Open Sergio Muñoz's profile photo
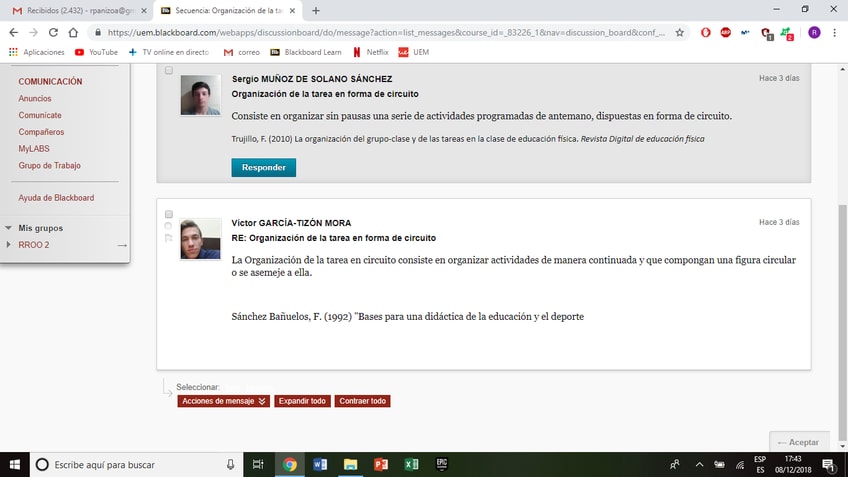Image resolution: width=848 pixels, height=477 pixels. click(x=200, y=95)
